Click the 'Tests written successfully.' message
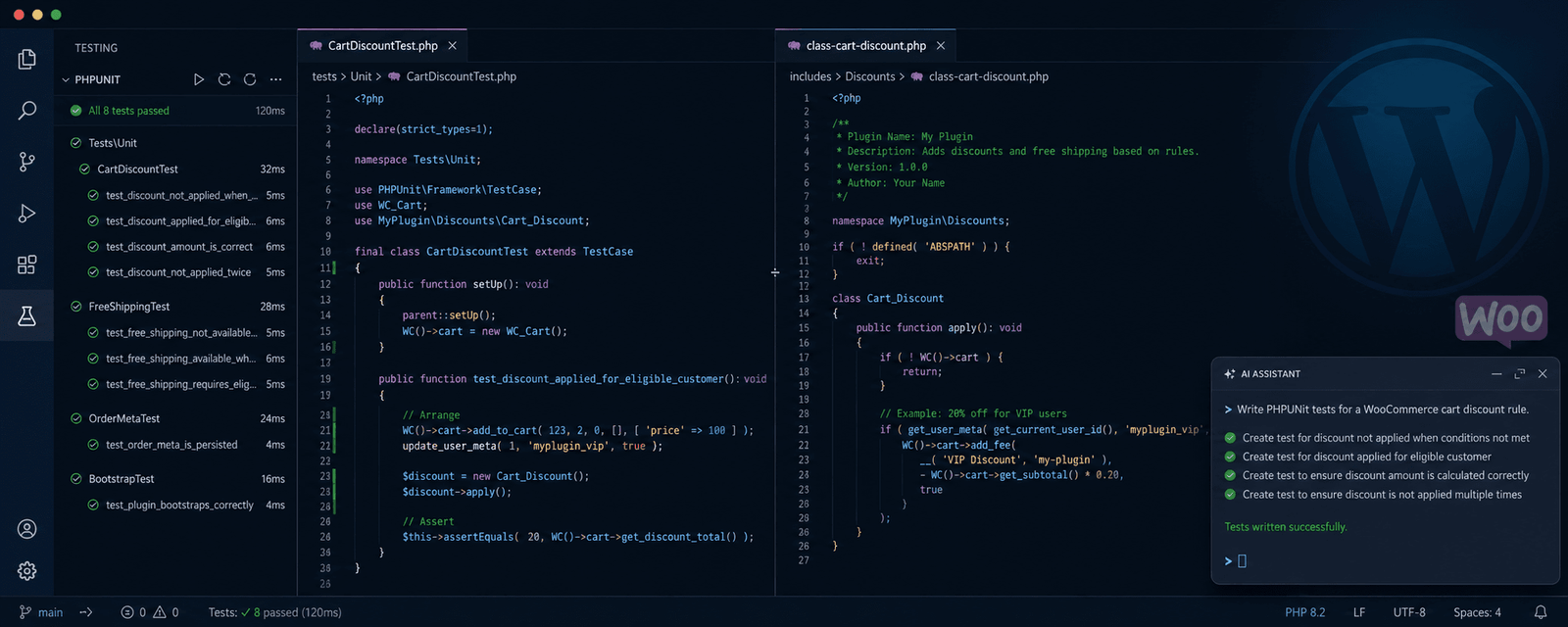 pos(1286,527)
